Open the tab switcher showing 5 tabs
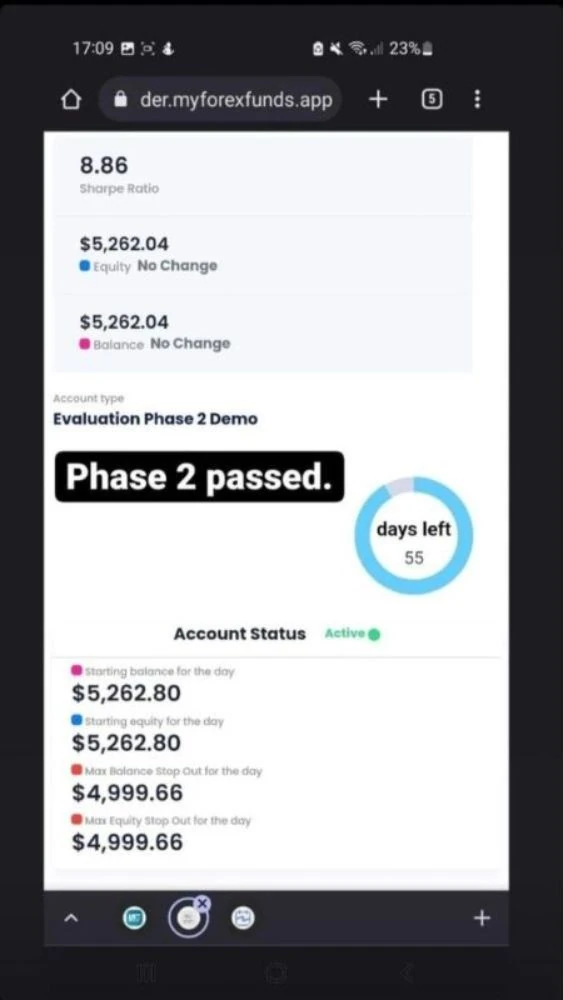The width and height of the screenshot is (563, 1000). click(x=432, y=99)
